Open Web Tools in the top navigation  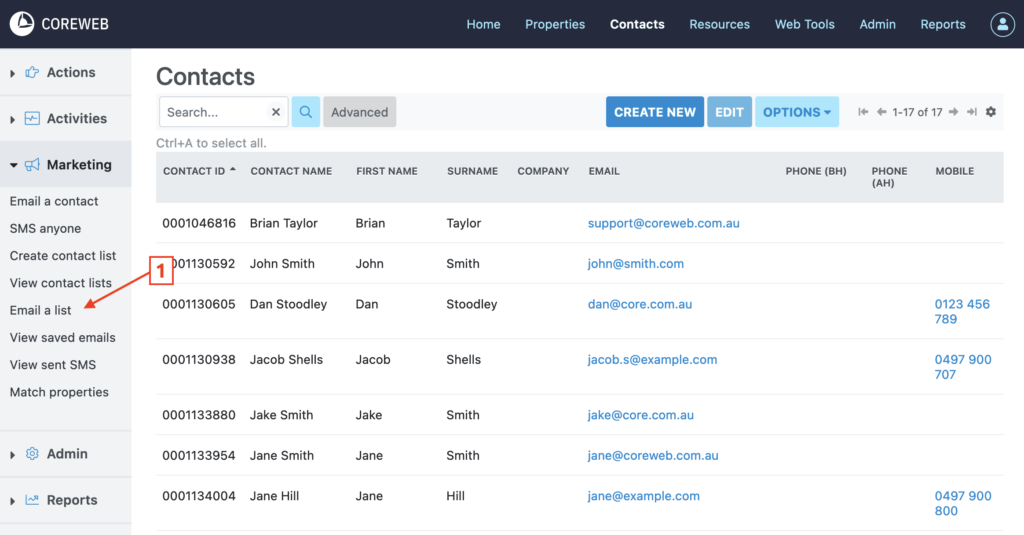point(804,24)
